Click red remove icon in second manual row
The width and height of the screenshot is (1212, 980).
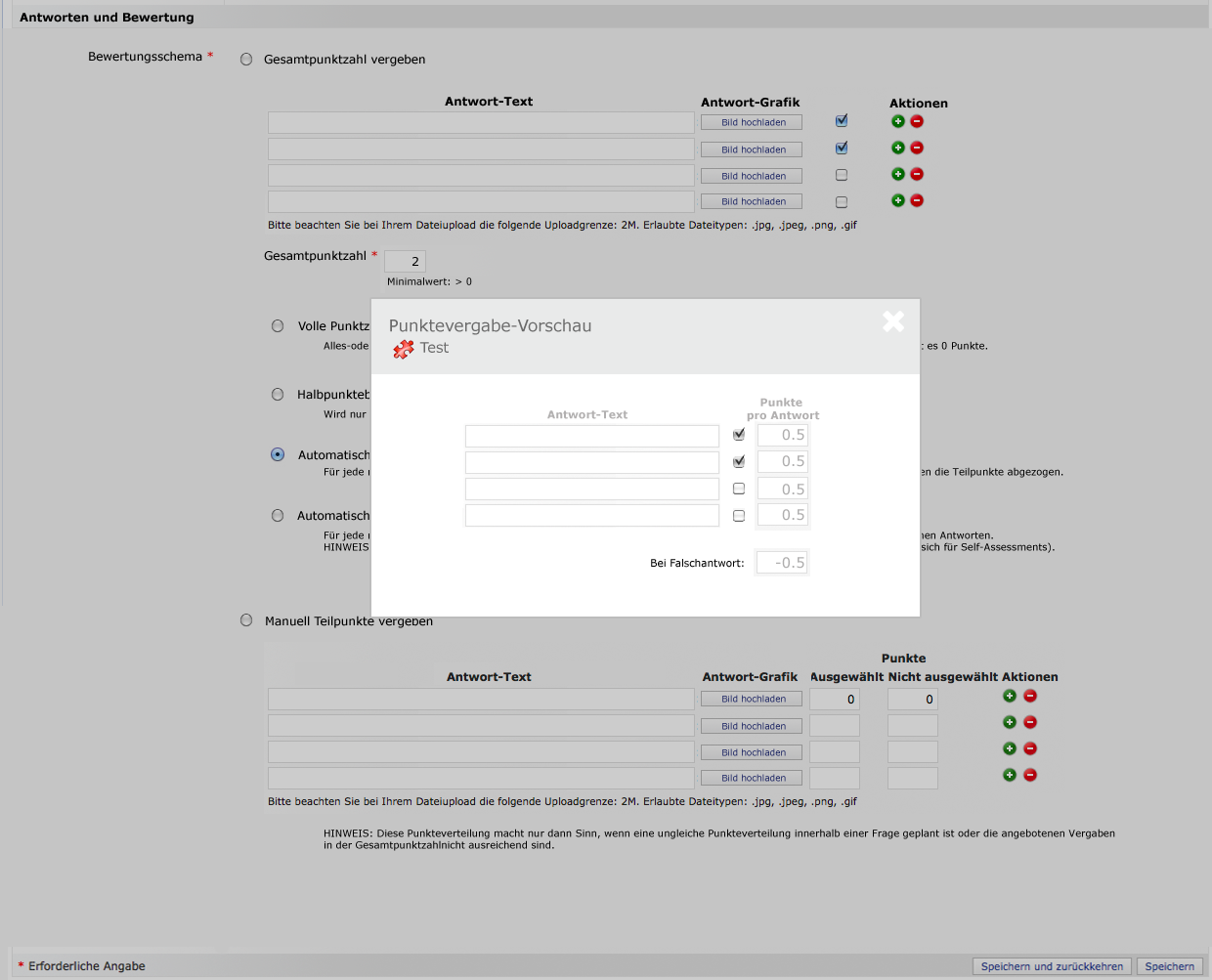pyautogui.click(x=1030, y=722)
